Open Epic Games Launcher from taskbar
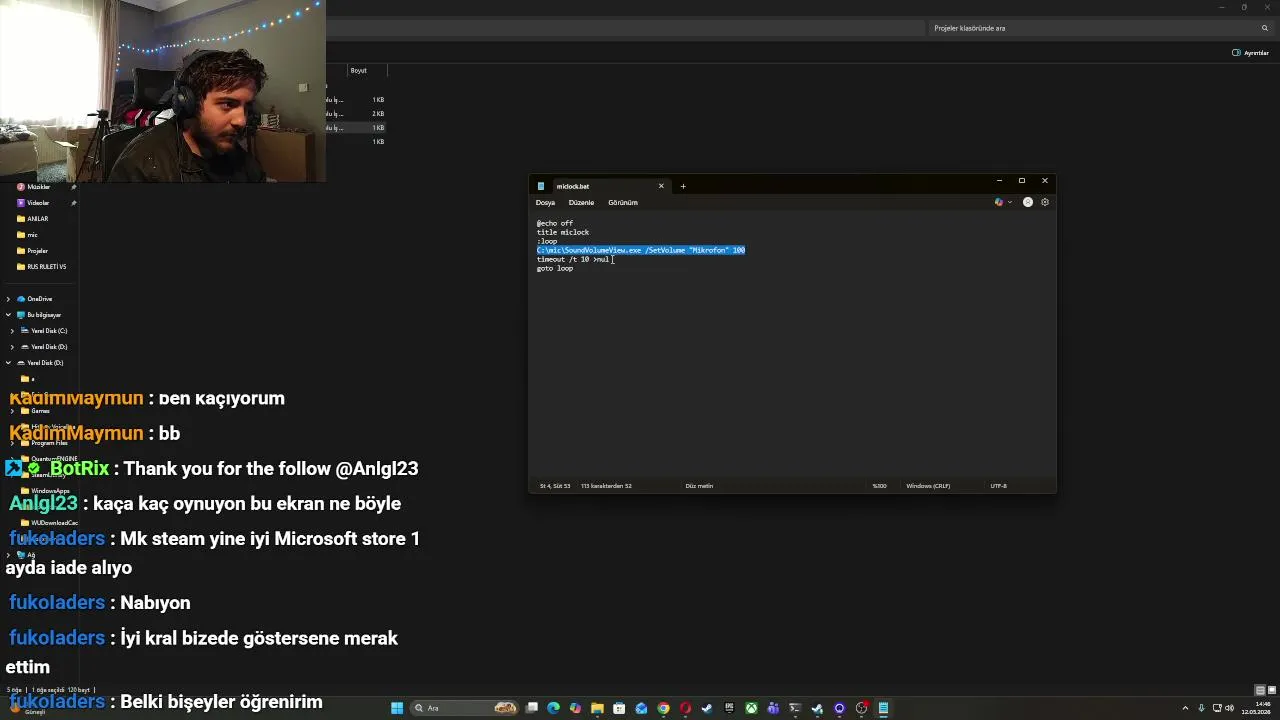This screenshot has height=720, width=1280. 729,708
